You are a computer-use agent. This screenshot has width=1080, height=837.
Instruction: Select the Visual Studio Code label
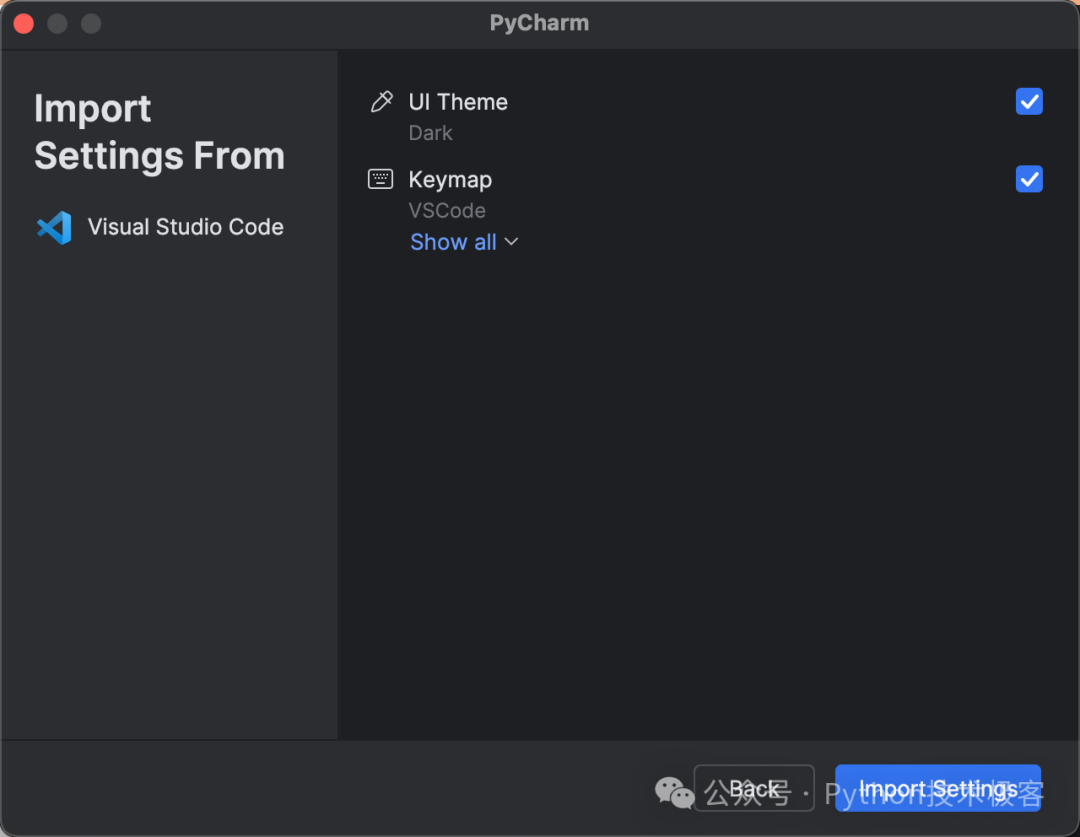tap(185, 227)
